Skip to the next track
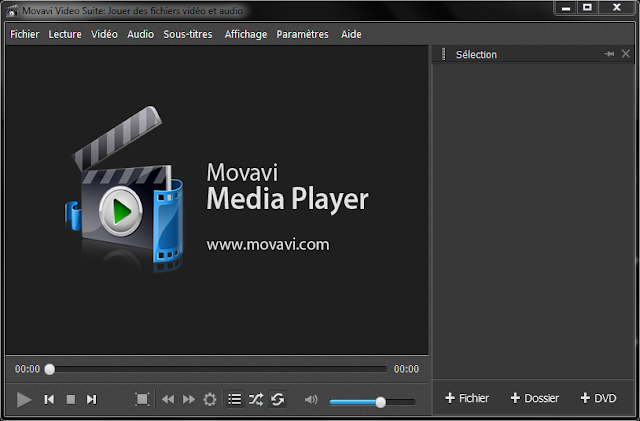The width and height of the screenshot is (640, 421). (x=91, y=399)
